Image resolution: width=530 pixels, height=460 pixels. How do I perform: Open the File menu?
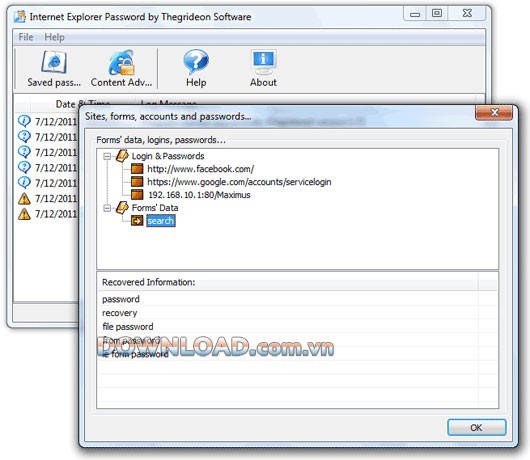pos(26,37)
